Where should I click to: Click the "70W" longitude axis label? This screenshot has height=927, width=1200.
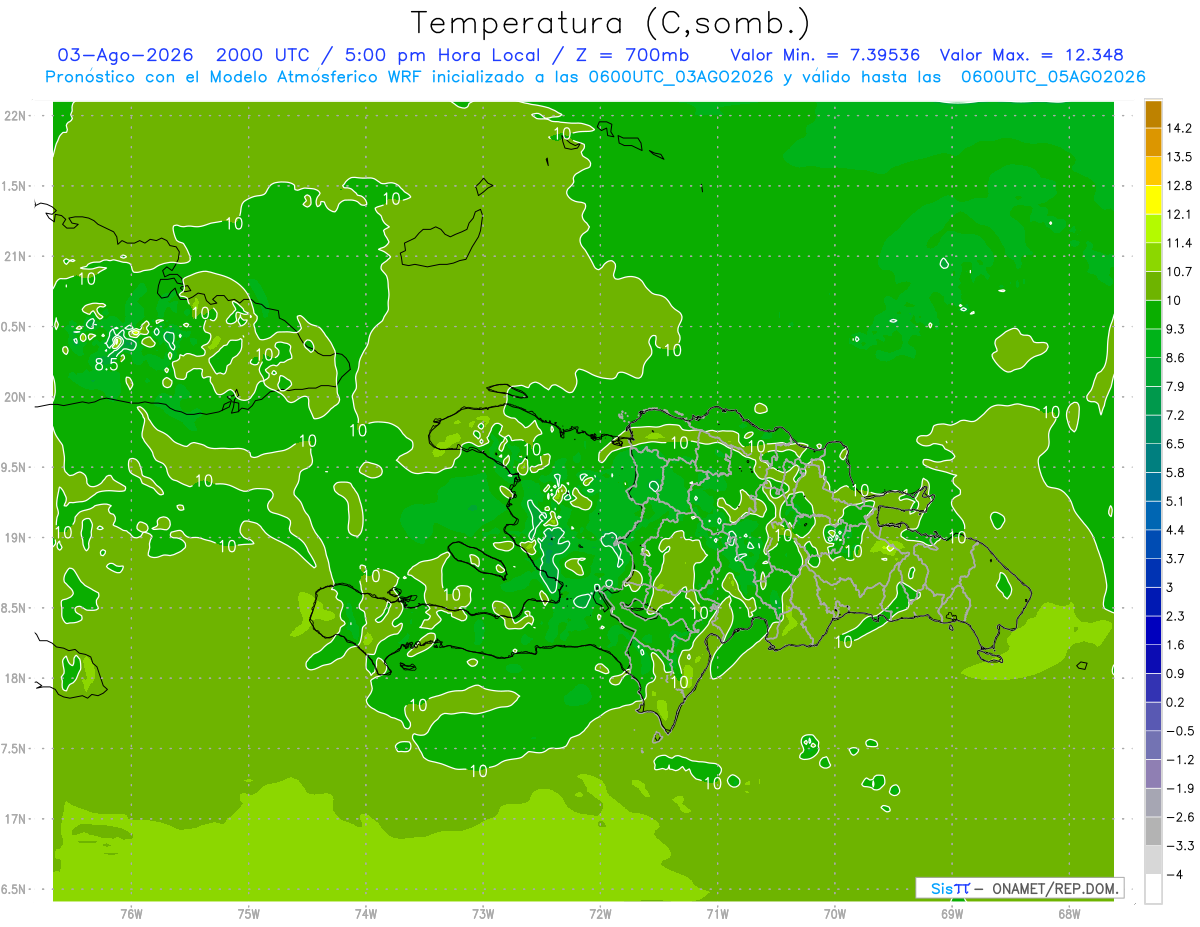tap(835, 914)
